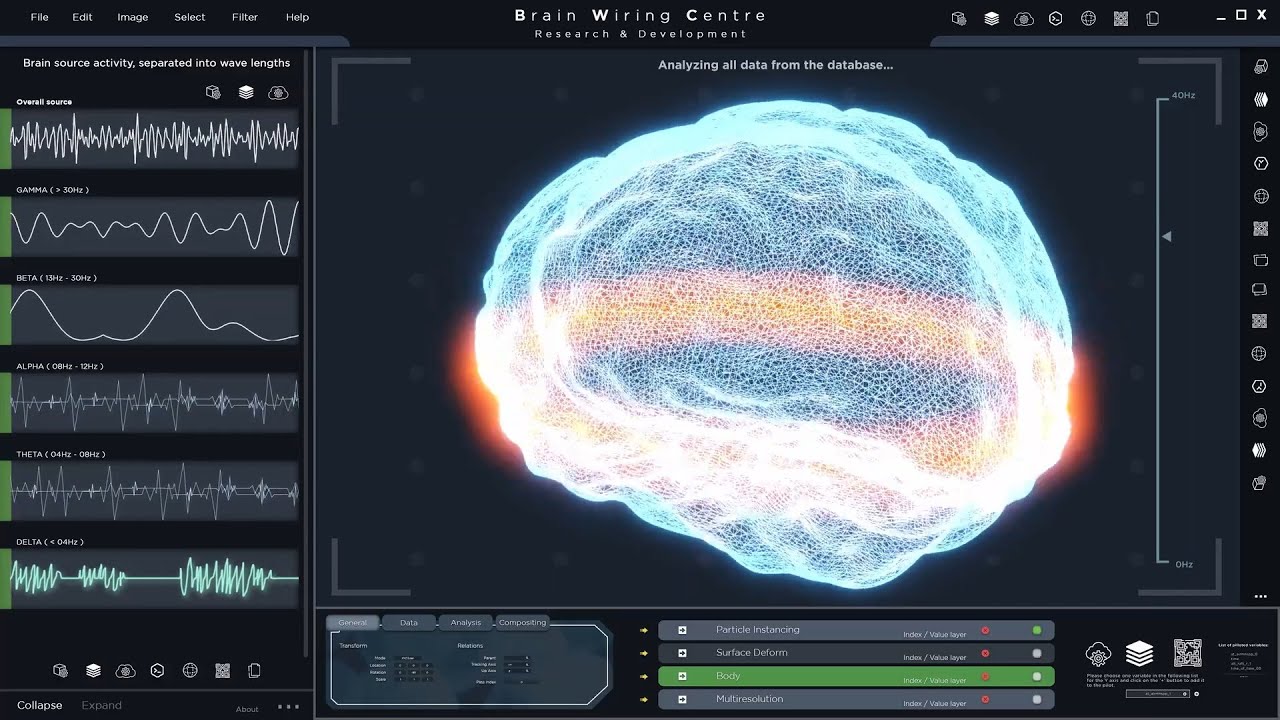The width and height of the screenshot is (1280, 720).
Task: Click the red X on Particle Instancing row
Action: (985, 630)
